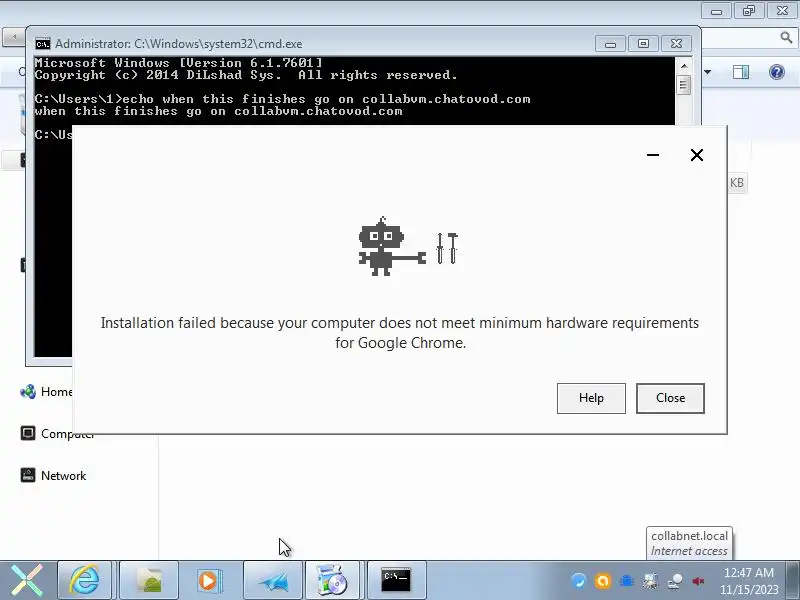The image size is (800, 600).
Task: Toggle the Explorer preview pane icon
Action: (741, 72)
